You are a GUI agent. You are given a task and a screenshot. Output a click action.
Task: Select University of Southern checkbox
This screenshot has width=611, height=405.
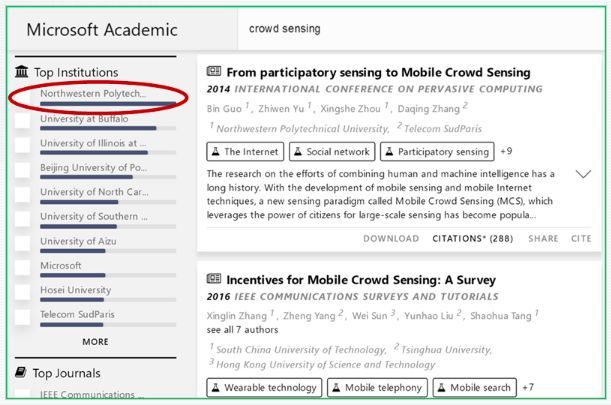click(x=22, y=219)
